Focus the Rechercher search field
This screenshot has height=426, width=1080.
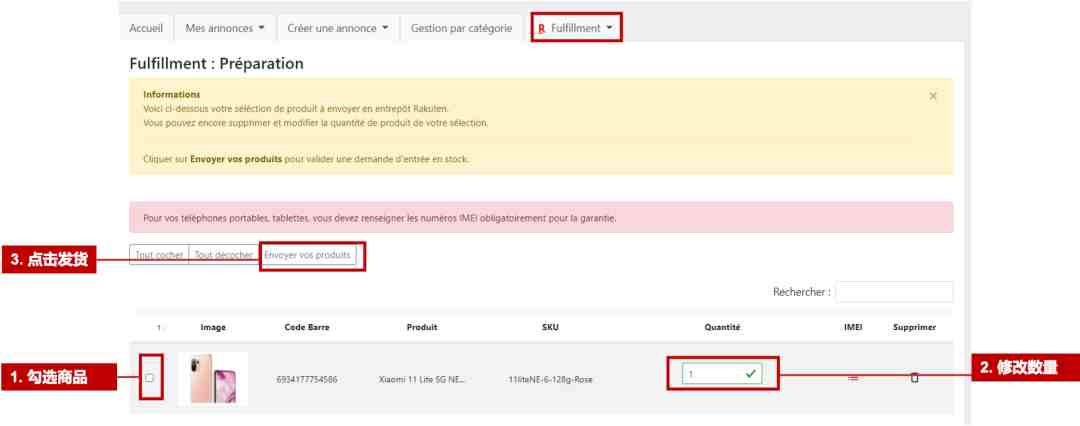pos(894,292)
